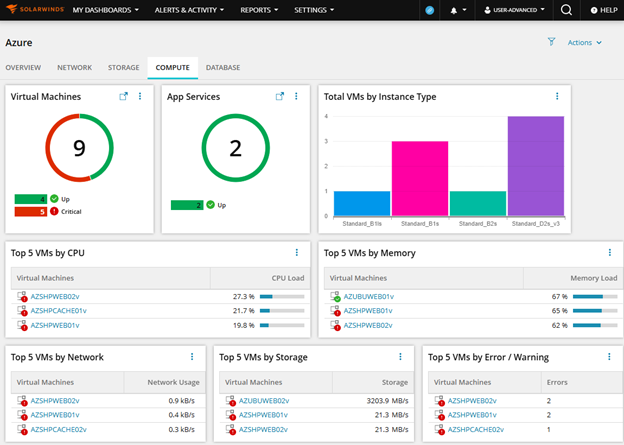Screen dimensions: 624x445
Task: Switch to the Storage tab
Action: (123, 68)
